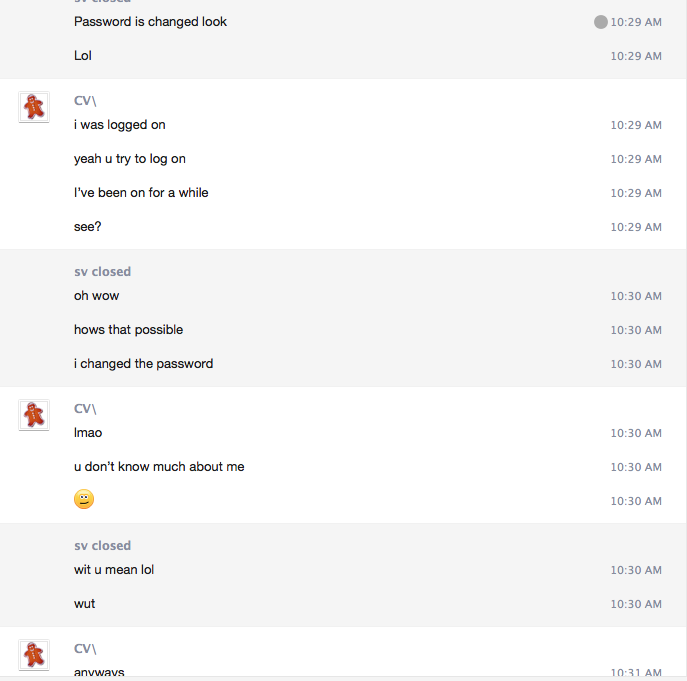
Task: Click the timestamp beside the "Lol" message
Action: click(636, 56)
